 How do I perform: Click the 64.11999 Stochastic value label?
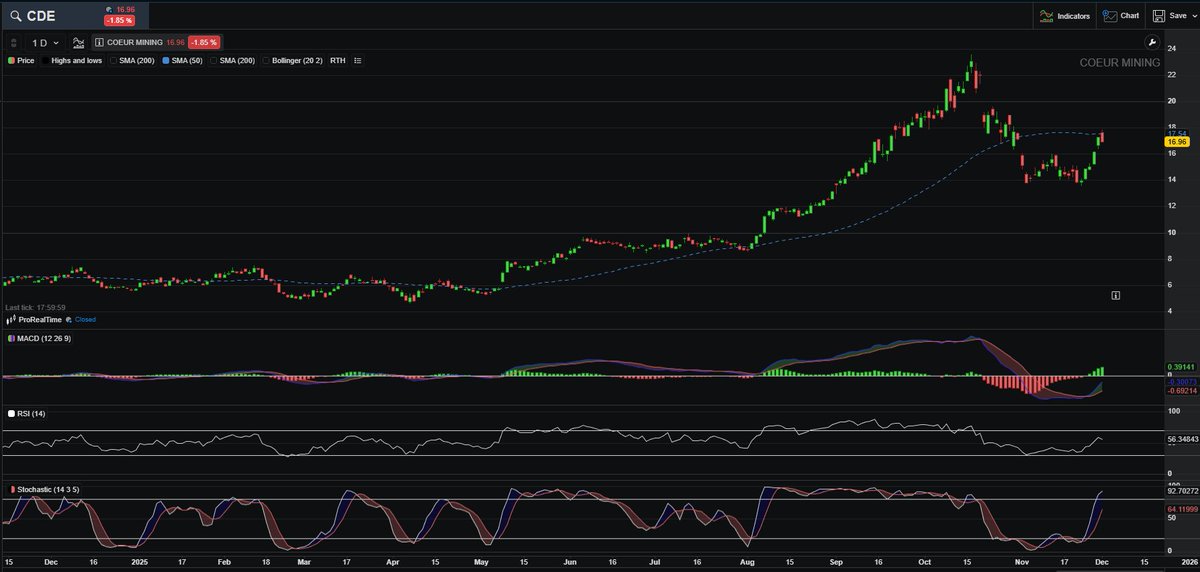[x=1181, y=509]
